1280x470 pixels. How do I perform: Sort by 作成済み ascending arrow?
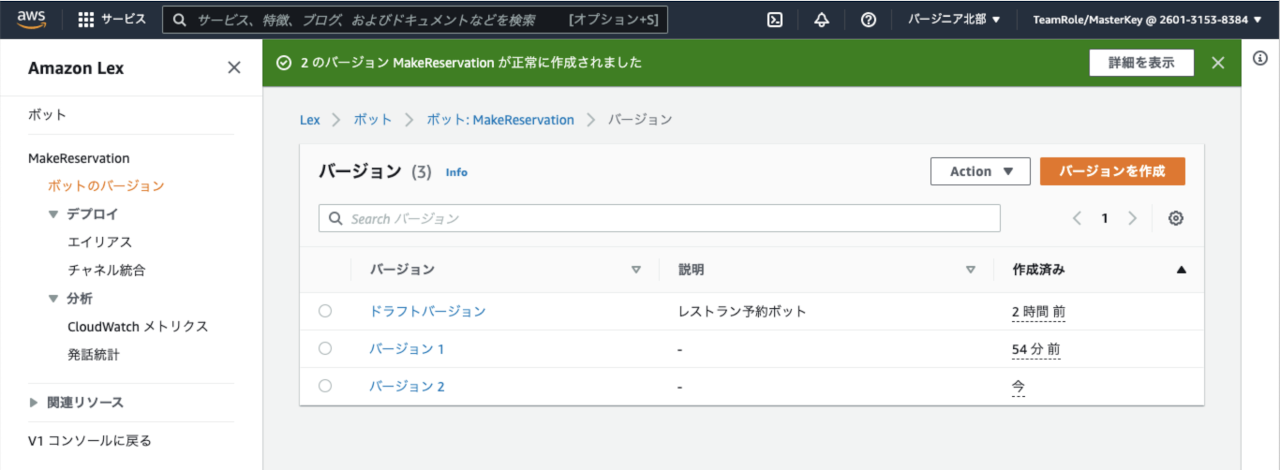pyautogui.click(x=1181, y=270)
